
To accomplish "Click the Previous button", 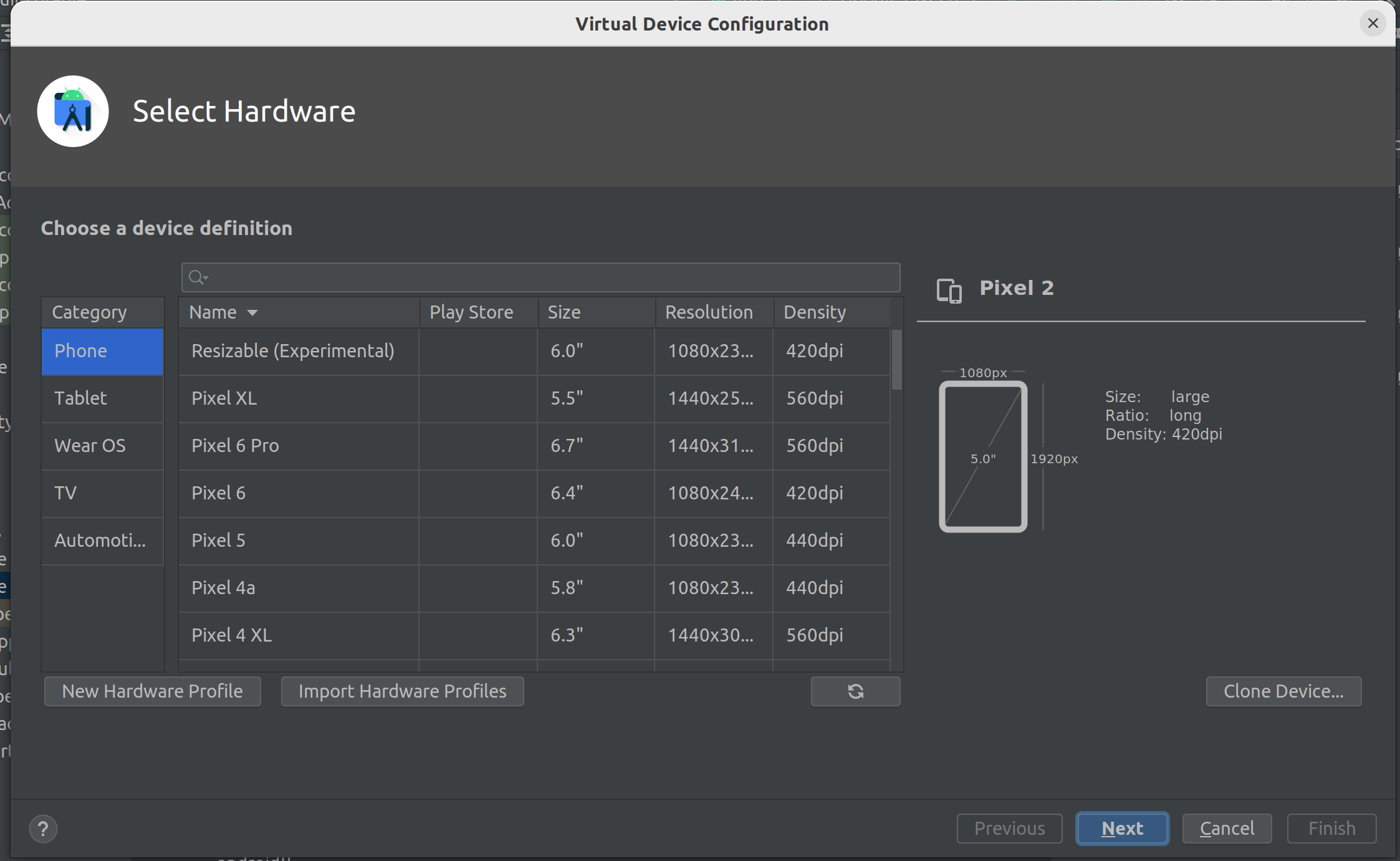I will [1009, 829].
